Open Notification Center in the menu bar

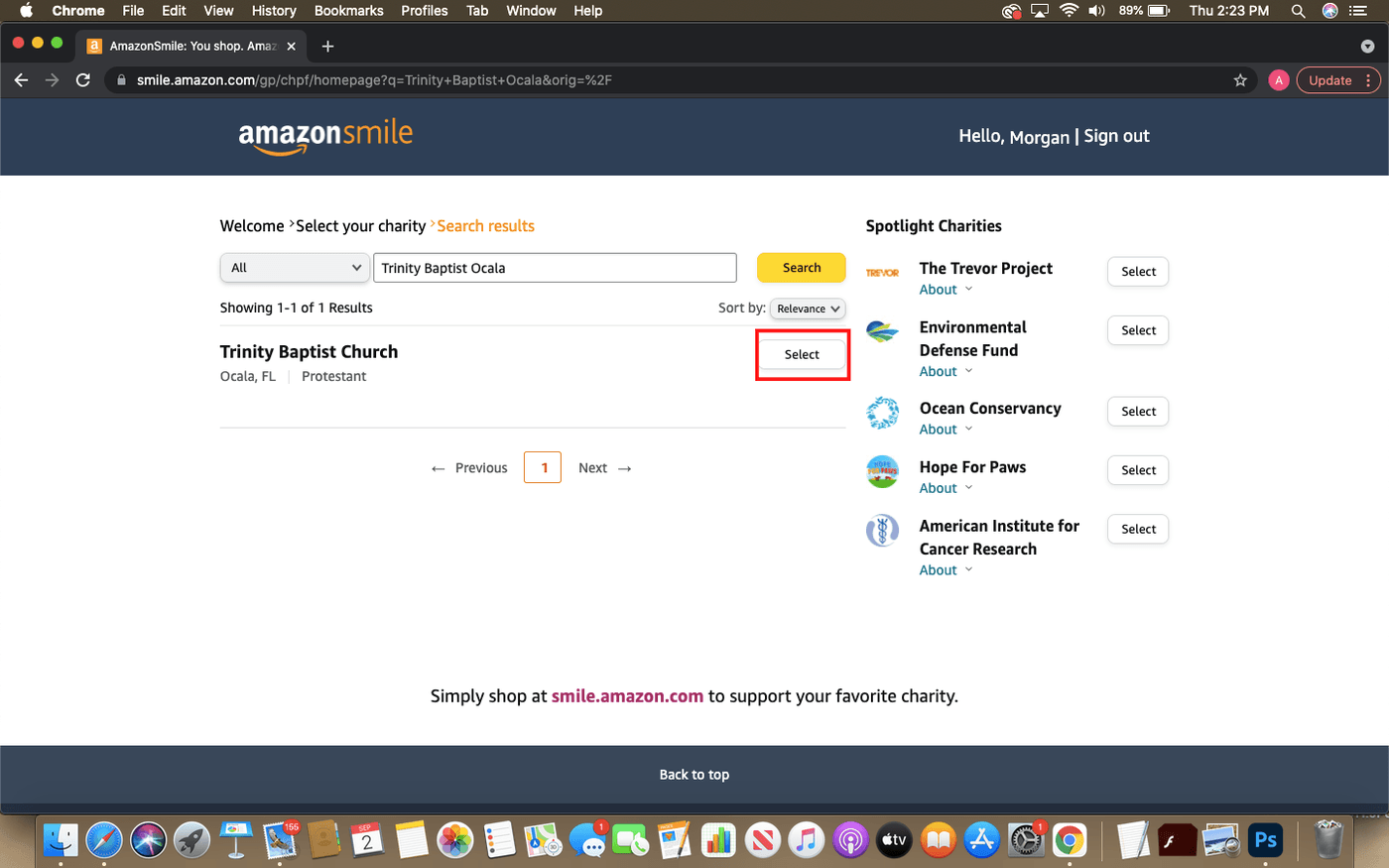(1358, 11)
